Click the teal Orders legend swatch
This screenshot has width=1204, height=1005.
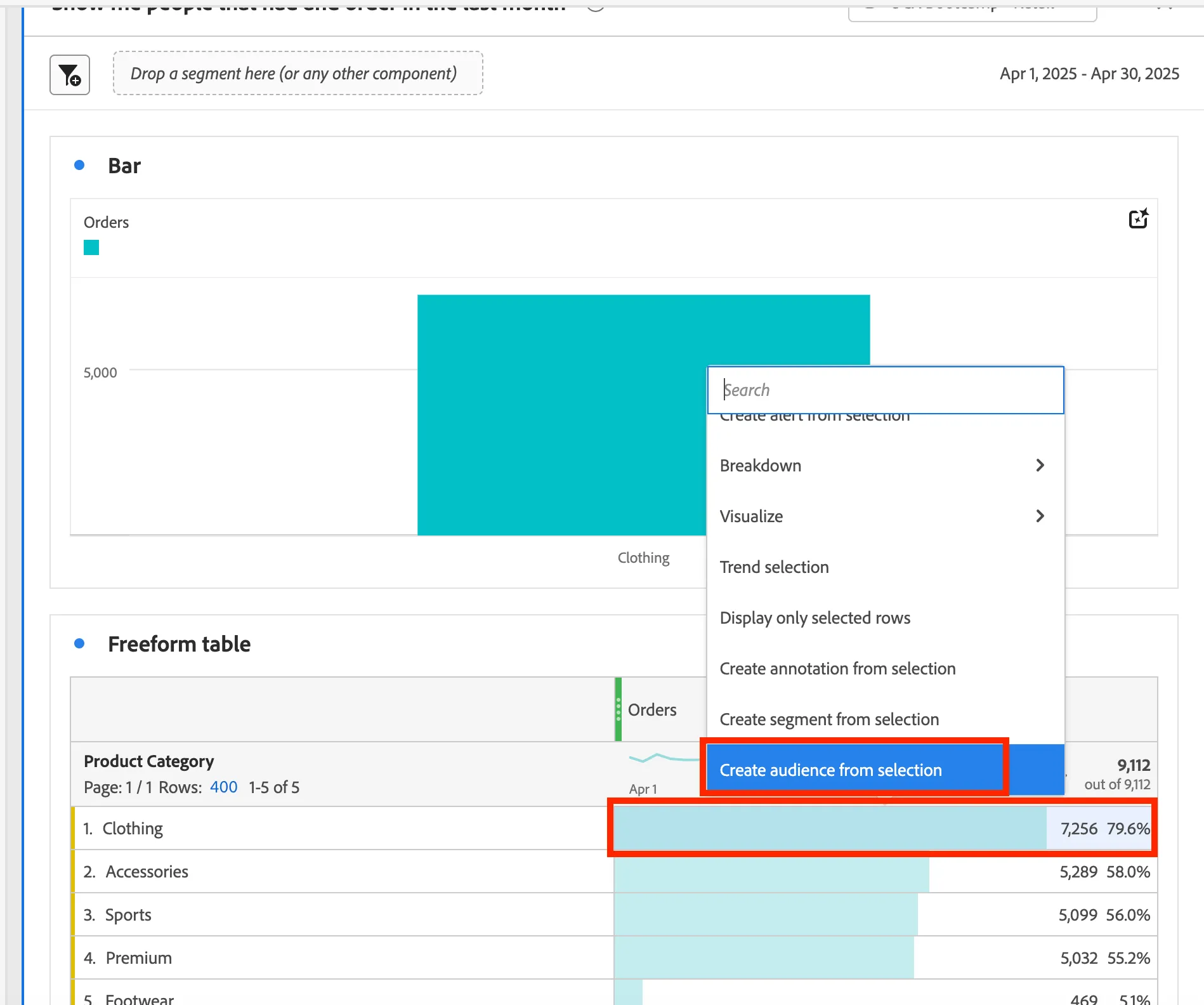click(91, 247)
